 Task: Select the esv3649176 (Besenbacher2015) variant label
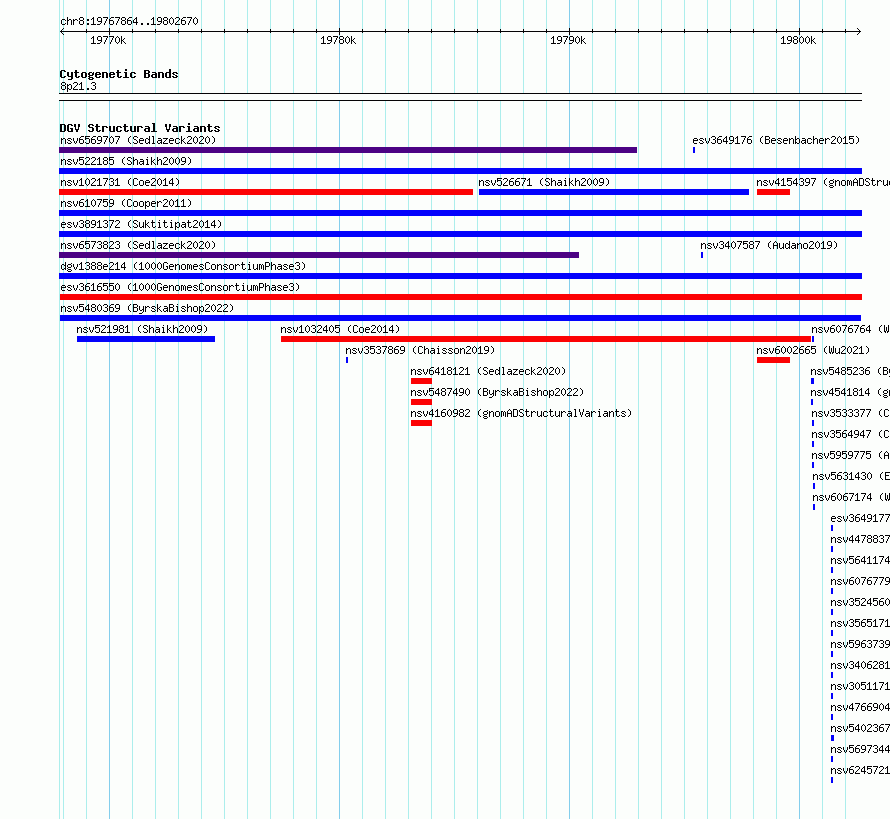tap(776, 140)
